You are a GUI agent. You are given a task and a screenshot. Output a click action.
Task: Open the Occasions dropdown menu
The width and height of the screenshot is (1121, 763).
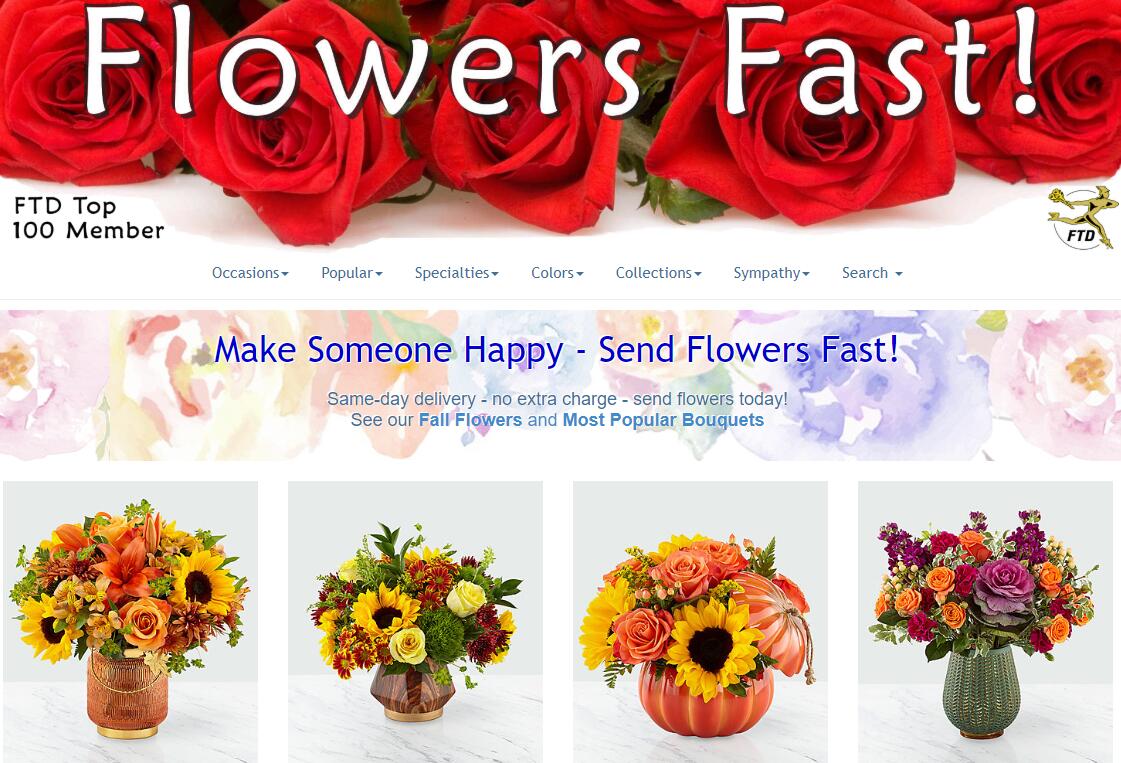[250, 273]
